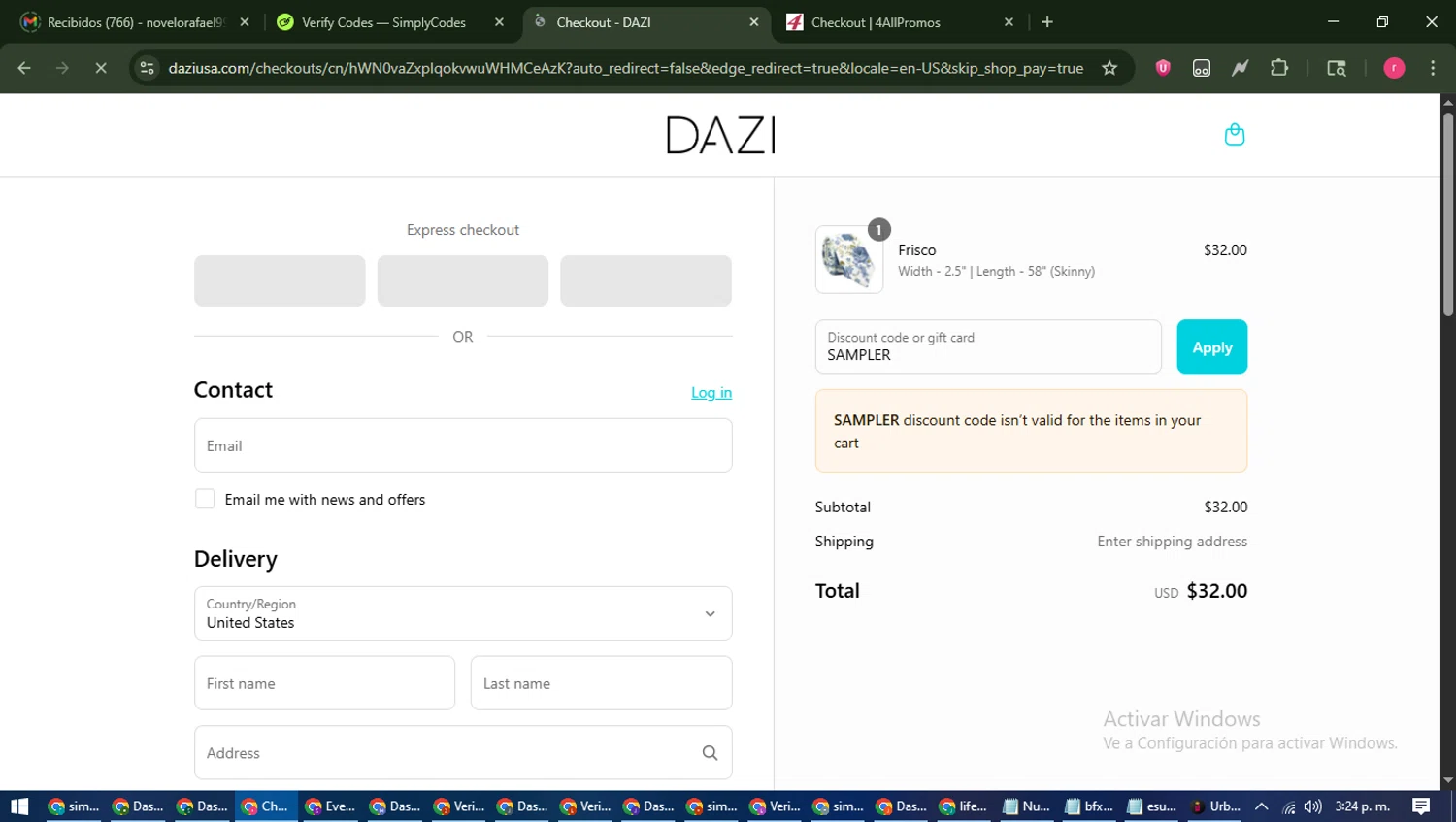Click the Frisco product thumbnail
The height and width of the screenshot is (822, 1456).
(849, 260)
